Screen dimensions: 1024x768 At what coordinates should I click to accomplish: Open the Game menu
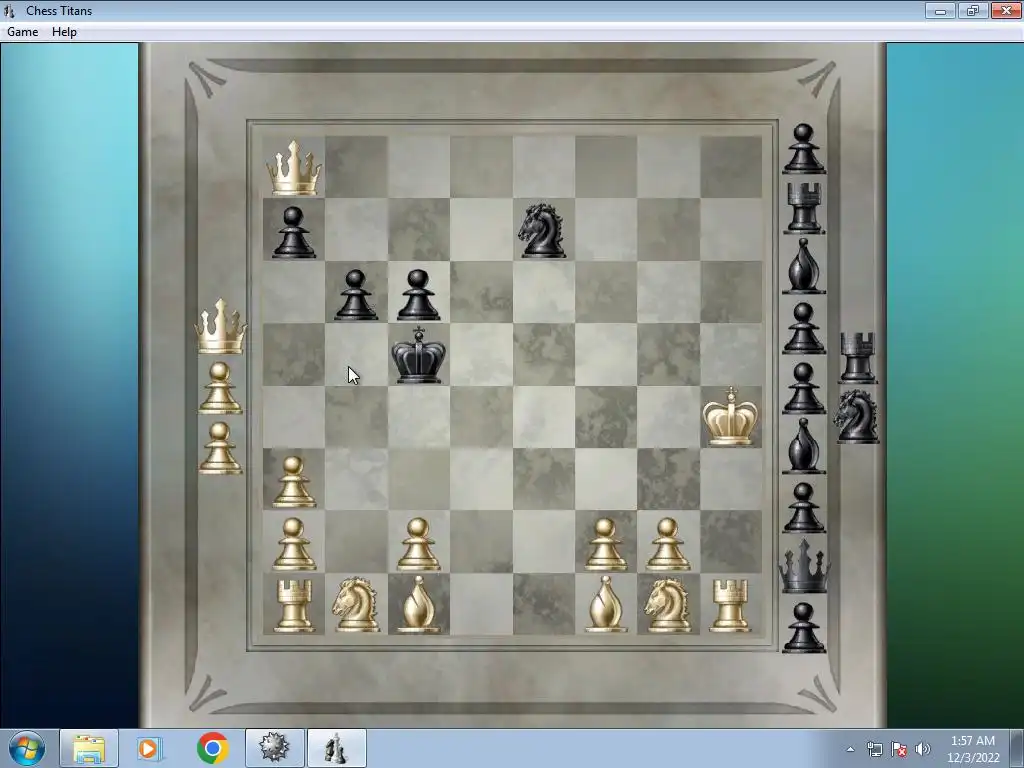tap(22, 31)
